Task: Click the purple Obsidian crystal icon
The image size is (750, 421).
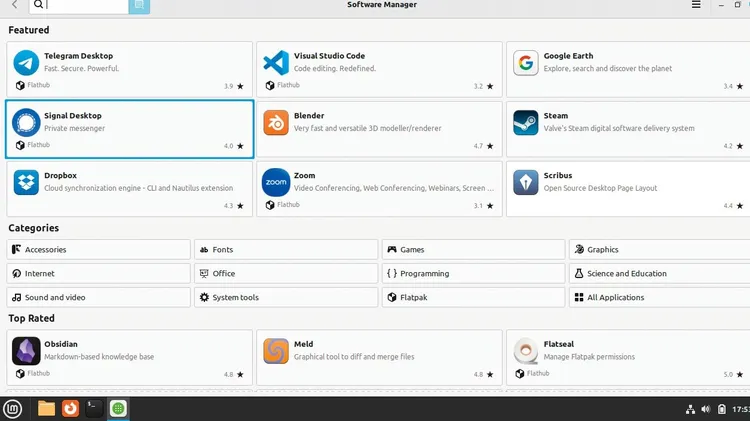Action: click(26, 351)
